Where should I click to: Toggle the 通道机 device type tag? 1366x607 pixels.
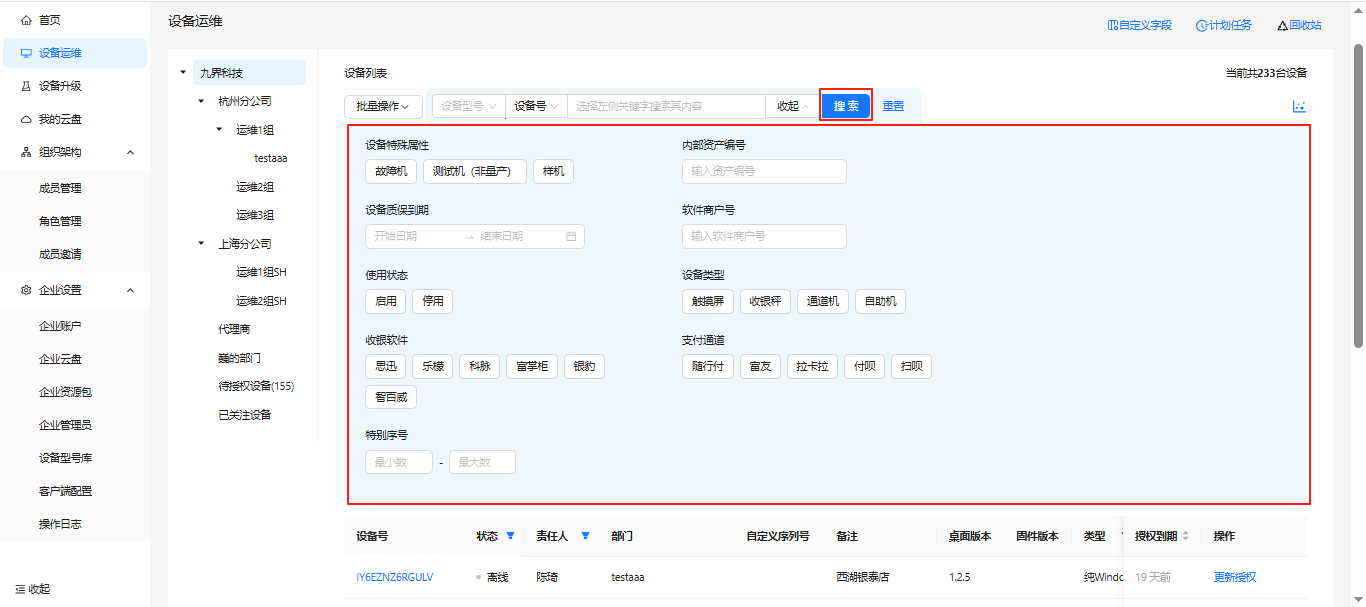pyautogui.click(x=823, y=301)
